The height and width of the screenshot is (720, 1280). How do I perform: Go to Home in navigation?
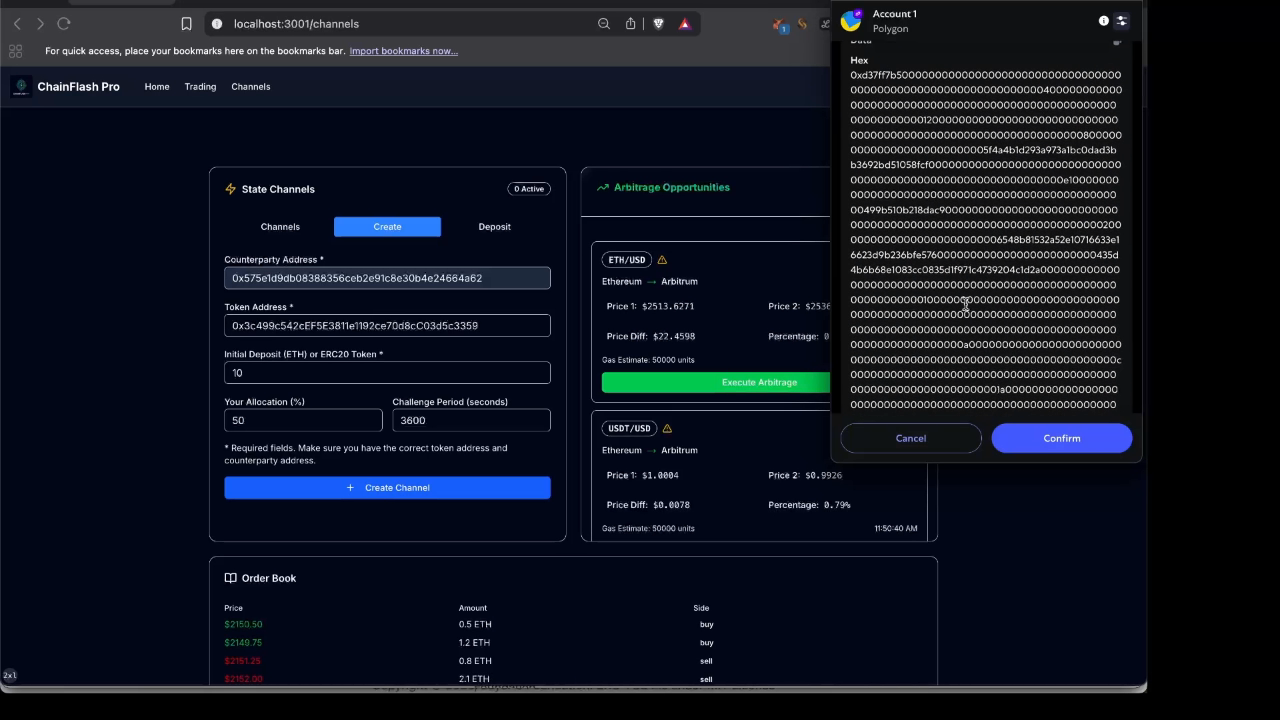click(157, 87)
